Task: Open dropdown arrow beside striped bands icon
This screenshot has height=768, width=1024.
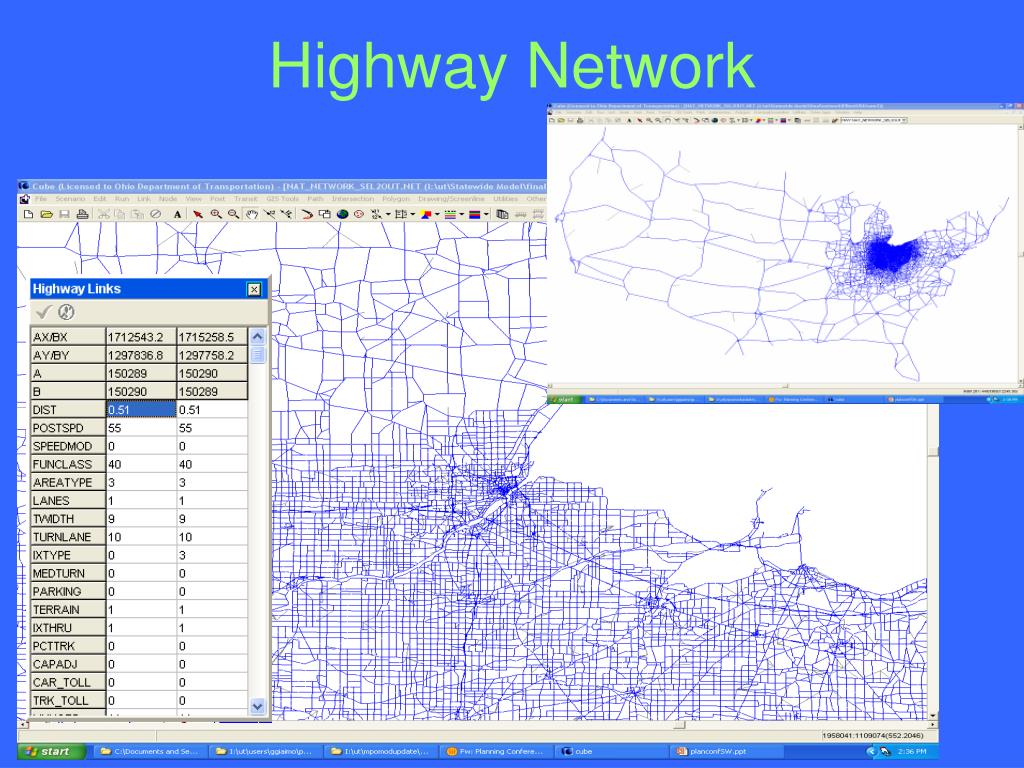Action: (486, 214)
